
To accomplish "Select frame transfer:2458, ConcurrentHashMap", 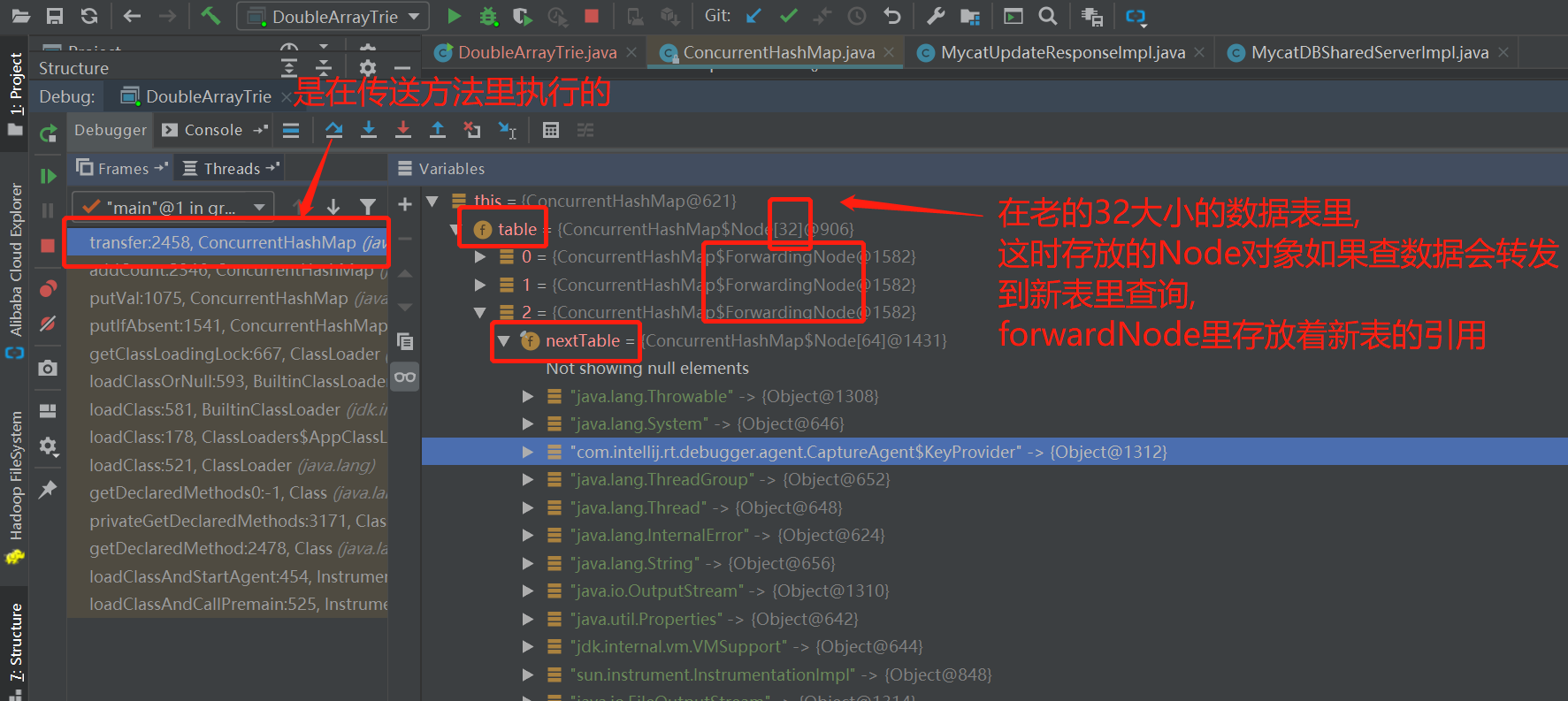I will coord(228,242).
